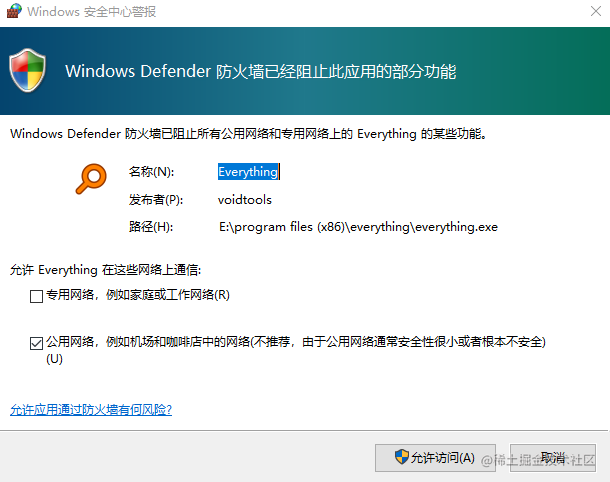Uncheck the 公用网络 checkbox
Viewport: 610px width, 482px height.
tap(36, 344)
